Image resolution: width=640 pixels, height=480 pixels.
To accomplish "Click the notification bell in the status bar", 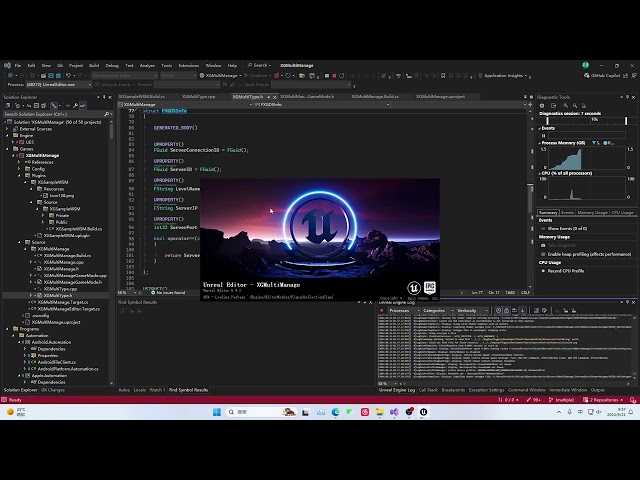I will coord(633,400).
